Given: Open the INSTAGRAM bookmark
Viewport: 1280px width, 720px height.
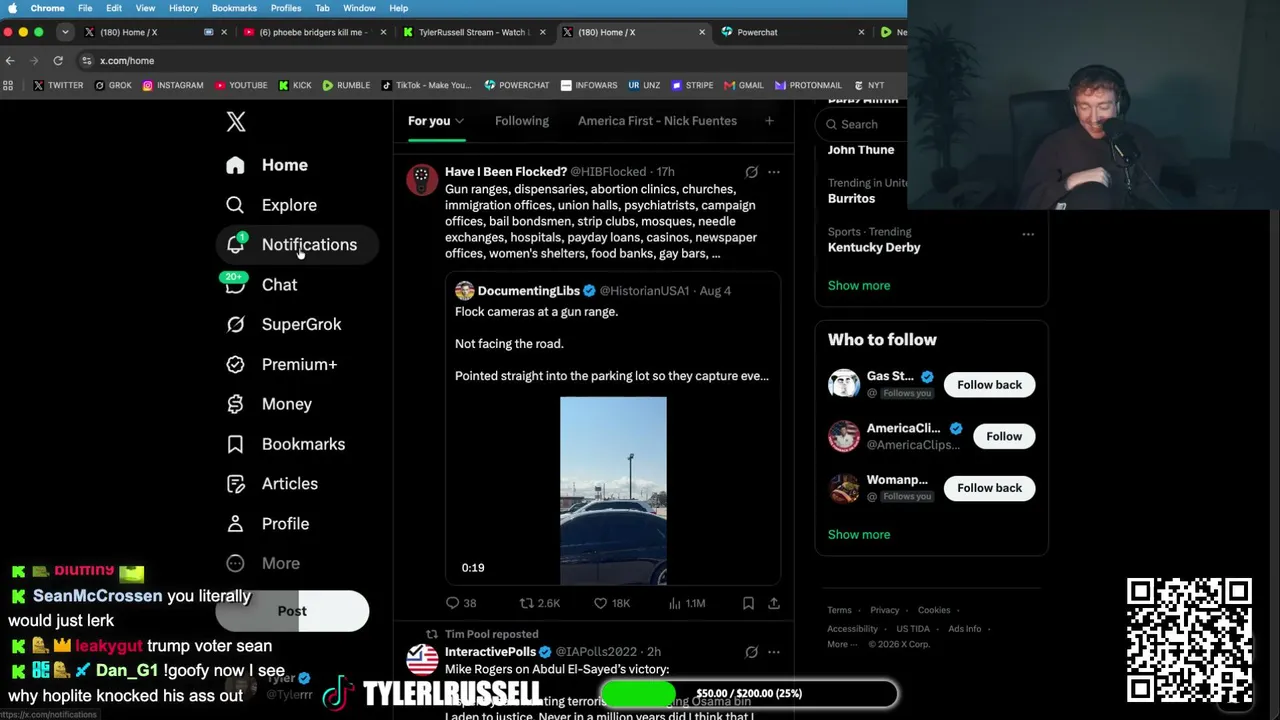Looking at the screenshot, I should click(173, 86).
